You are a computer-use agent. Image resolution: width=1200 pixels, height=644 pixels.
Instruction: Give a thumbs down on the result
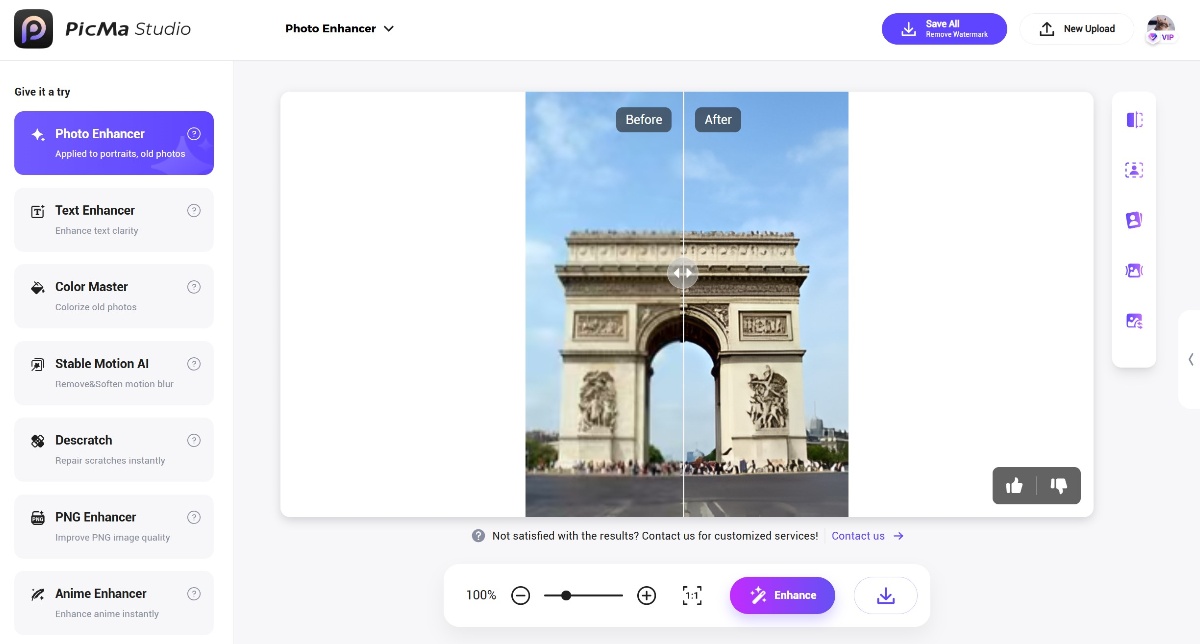[x=1059, y=486]
